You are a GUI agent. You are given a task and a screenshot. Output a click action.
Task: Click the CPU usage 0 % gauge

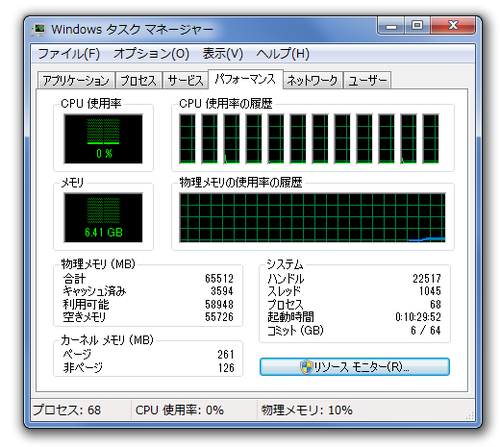pos(103,139)
